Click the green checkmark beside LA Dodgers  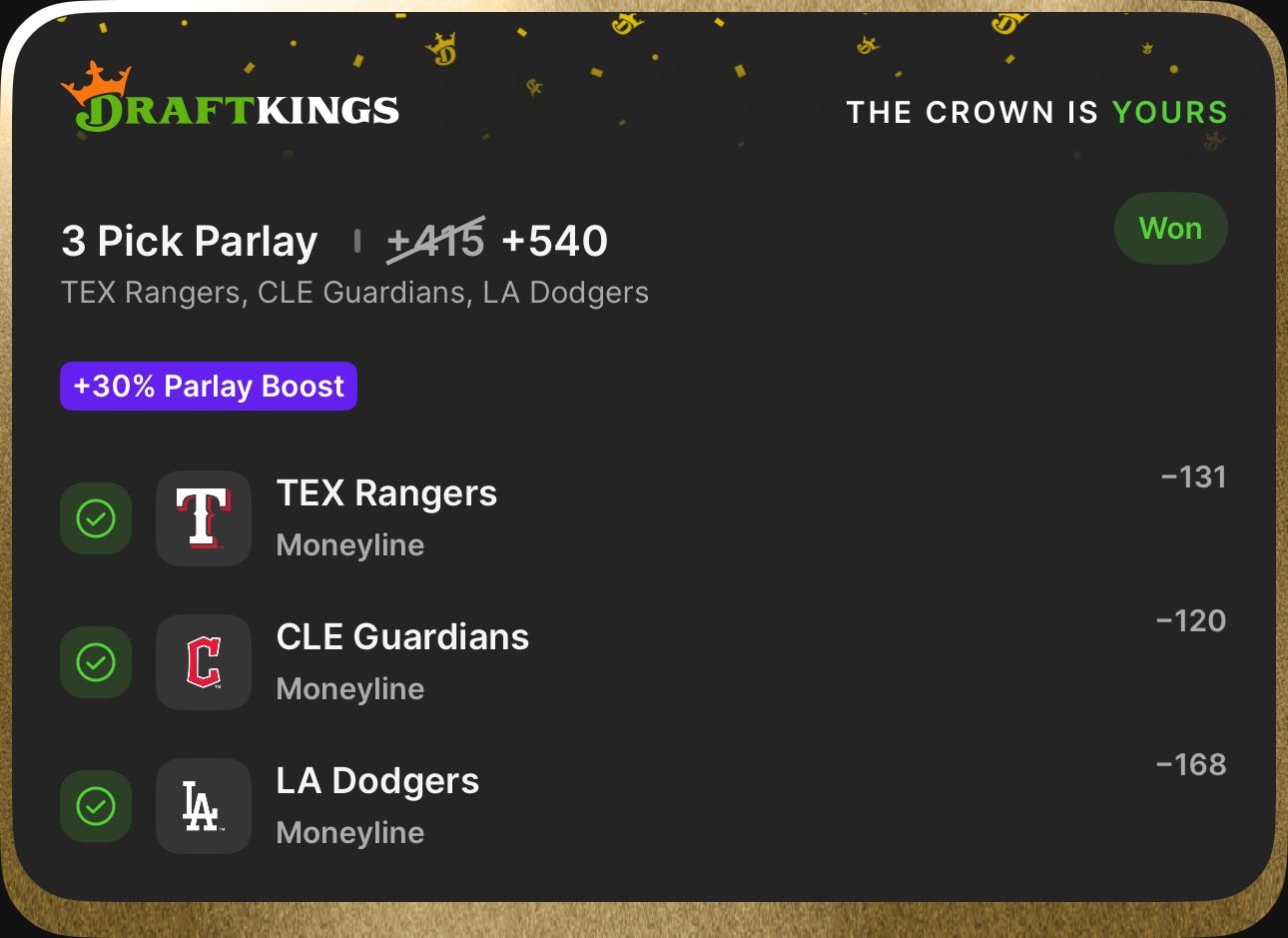96,806
